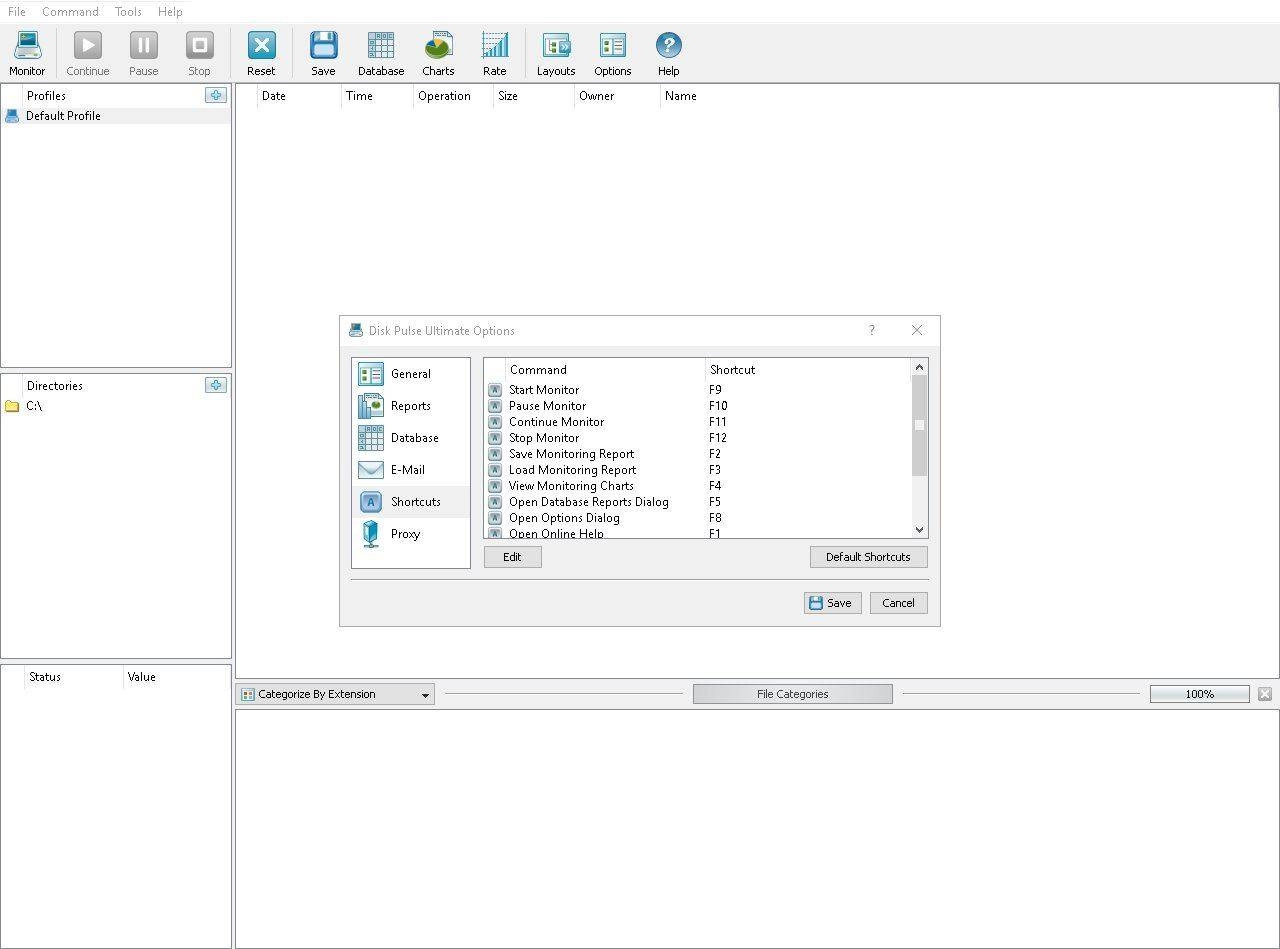
Task: Select the View Monitoring Charts row
Action: click(698, 486)
